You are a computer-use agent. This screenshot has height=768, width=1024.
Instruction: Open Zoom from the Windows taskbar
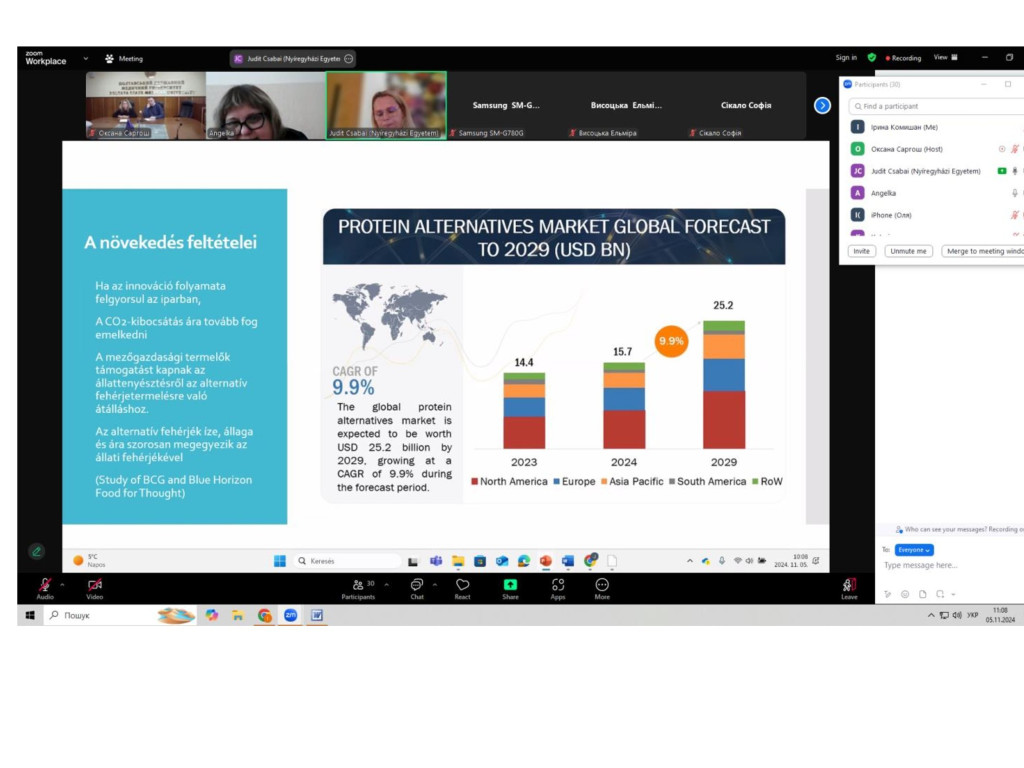(291, 615)
